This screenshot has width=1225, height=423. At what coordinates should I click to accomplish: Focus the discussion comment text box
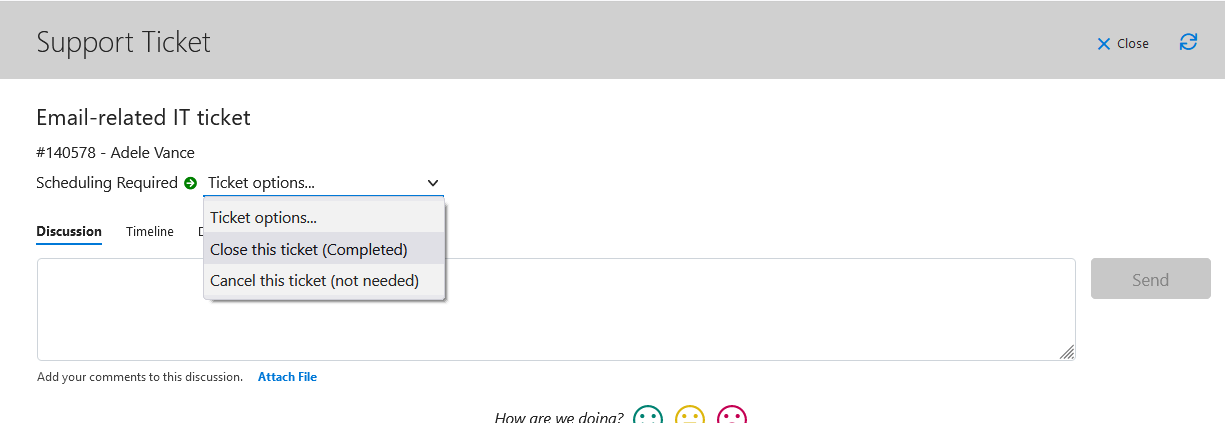pyautogui.click(x=556, y=309)
